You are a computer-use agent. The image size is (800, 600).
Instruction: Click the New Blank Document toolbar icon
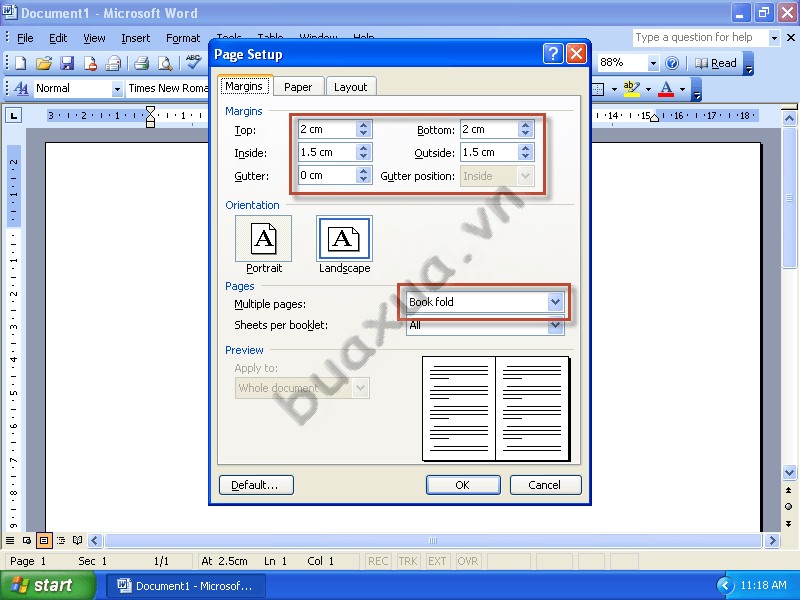[20, 63]
